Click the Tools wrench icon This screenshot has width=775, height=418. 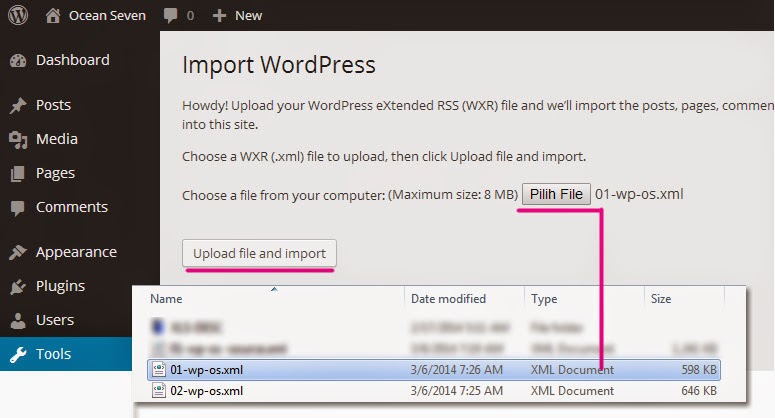(18, 354)
